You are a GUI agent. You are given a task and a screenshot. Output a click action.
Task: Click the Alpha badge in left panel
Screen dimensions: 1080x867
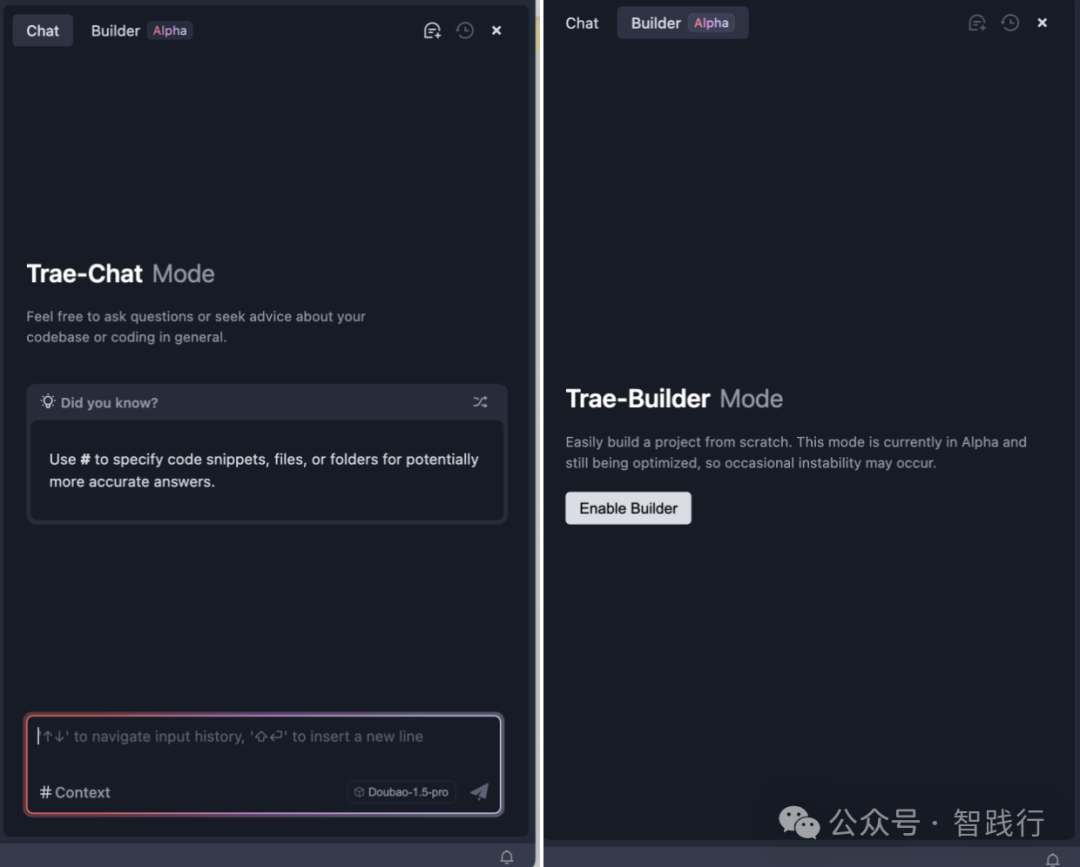[169, 31]
